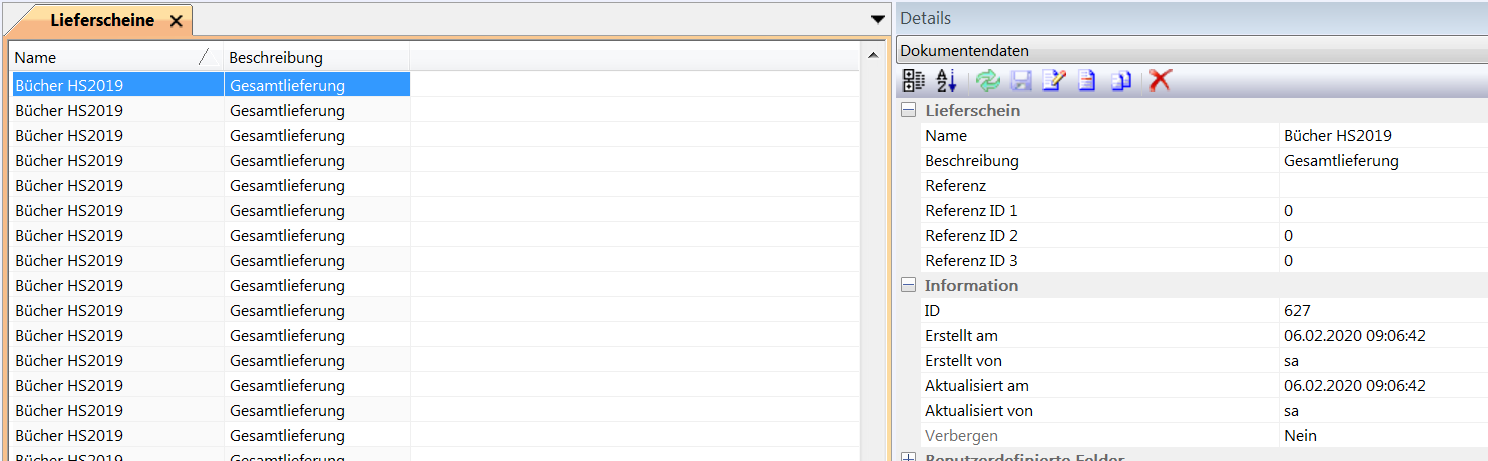This screenshot has height=461, width=1488.
Task: Duplicate the delivery note with copy icon
Action: (x=1121, y=81)
